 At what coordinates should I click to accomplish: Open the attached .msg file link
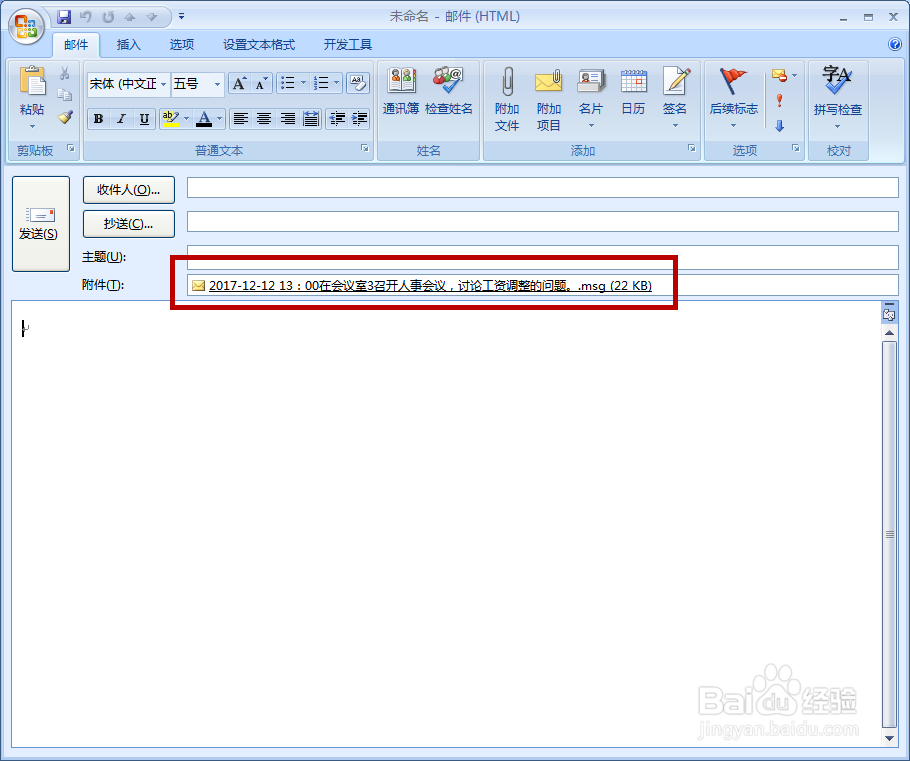430,286
